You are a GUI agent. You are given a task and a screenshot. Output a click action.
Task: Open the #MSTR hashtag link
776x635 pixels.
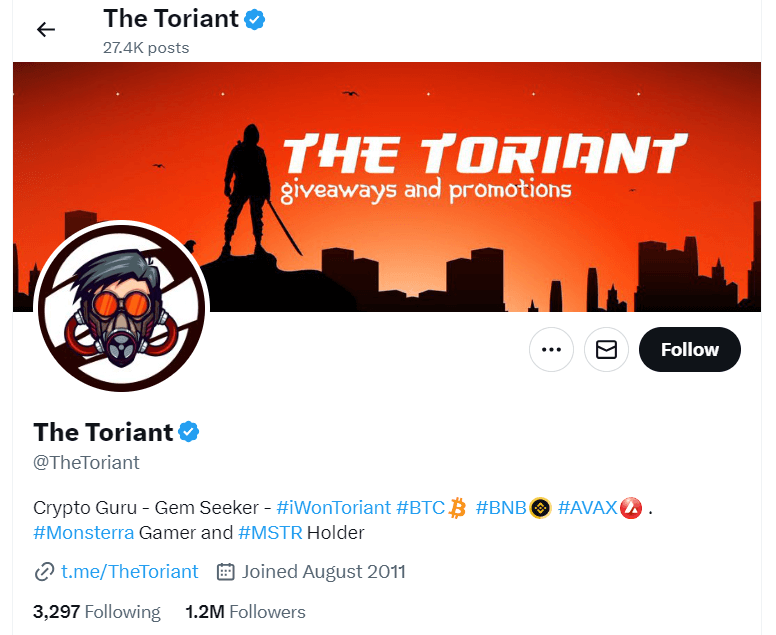pos(270,533)
